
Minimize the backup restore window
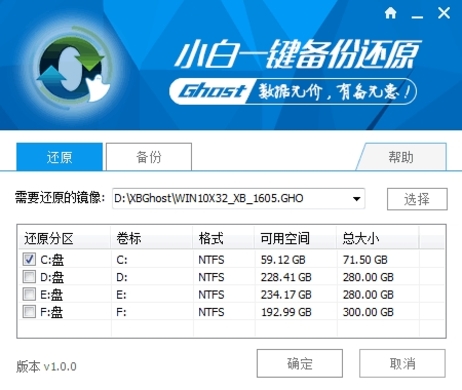[417, 17]
